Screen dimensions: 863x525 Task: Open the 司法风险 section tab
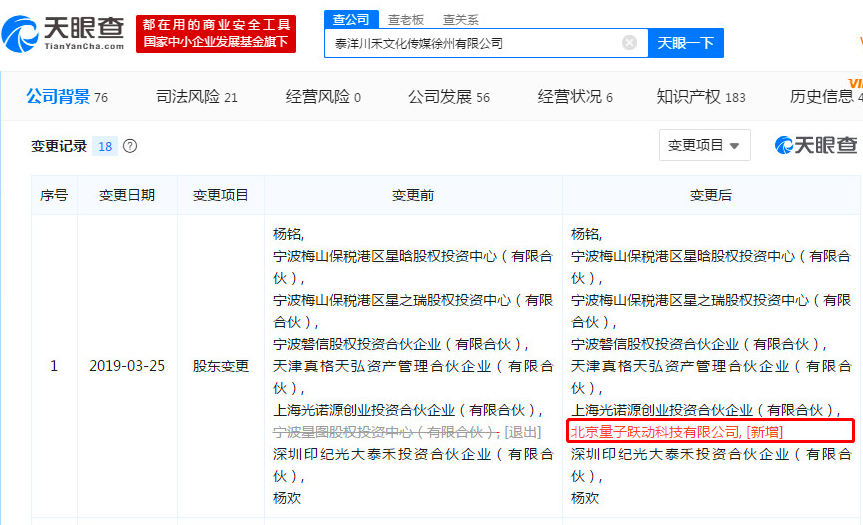point(196,97)
